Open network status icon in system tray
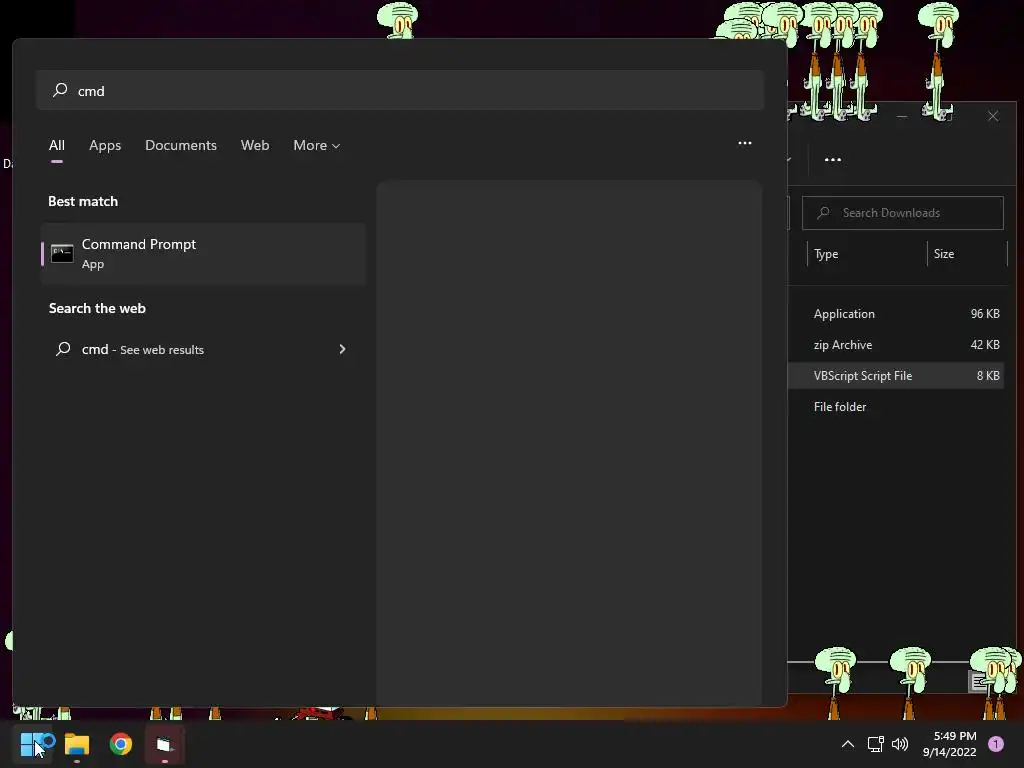 876,744
